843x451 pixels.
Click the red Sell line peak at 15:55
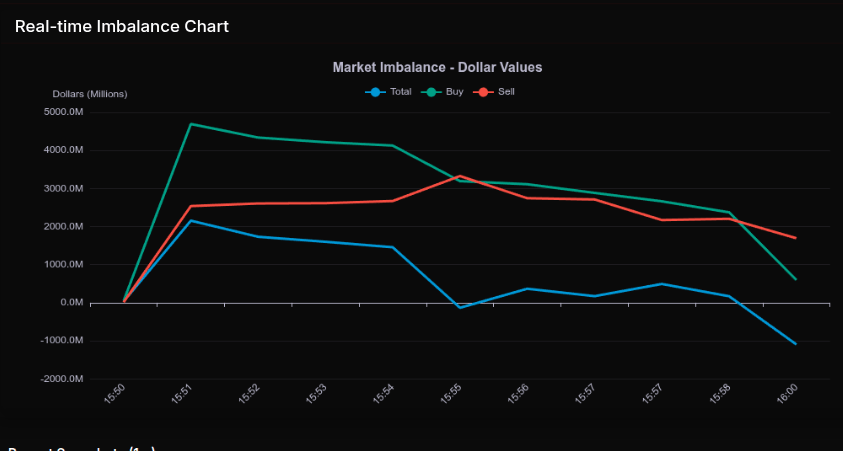pyautogui.click(x=460, y=176)
